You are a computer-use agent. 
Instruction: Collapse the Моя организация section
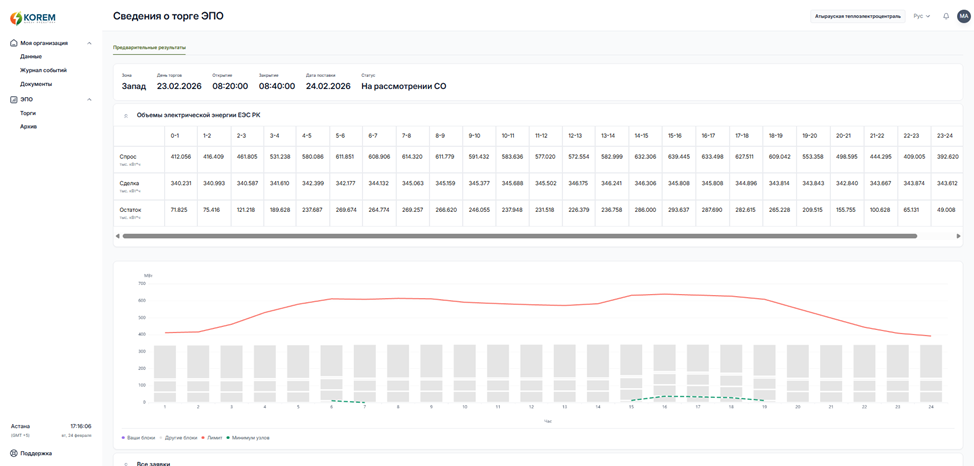click(x=89, y=43)
